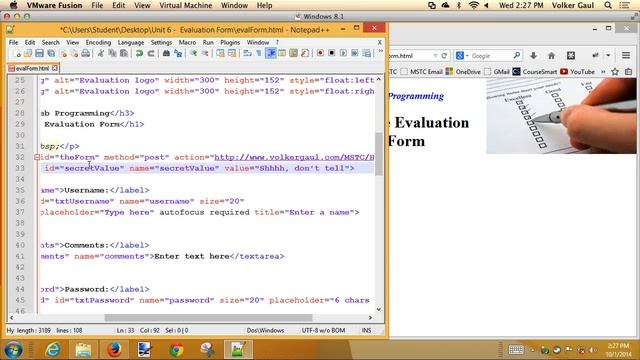640x360 pixels.
Task: Open the Plugins menu
Action: [230, 42]
